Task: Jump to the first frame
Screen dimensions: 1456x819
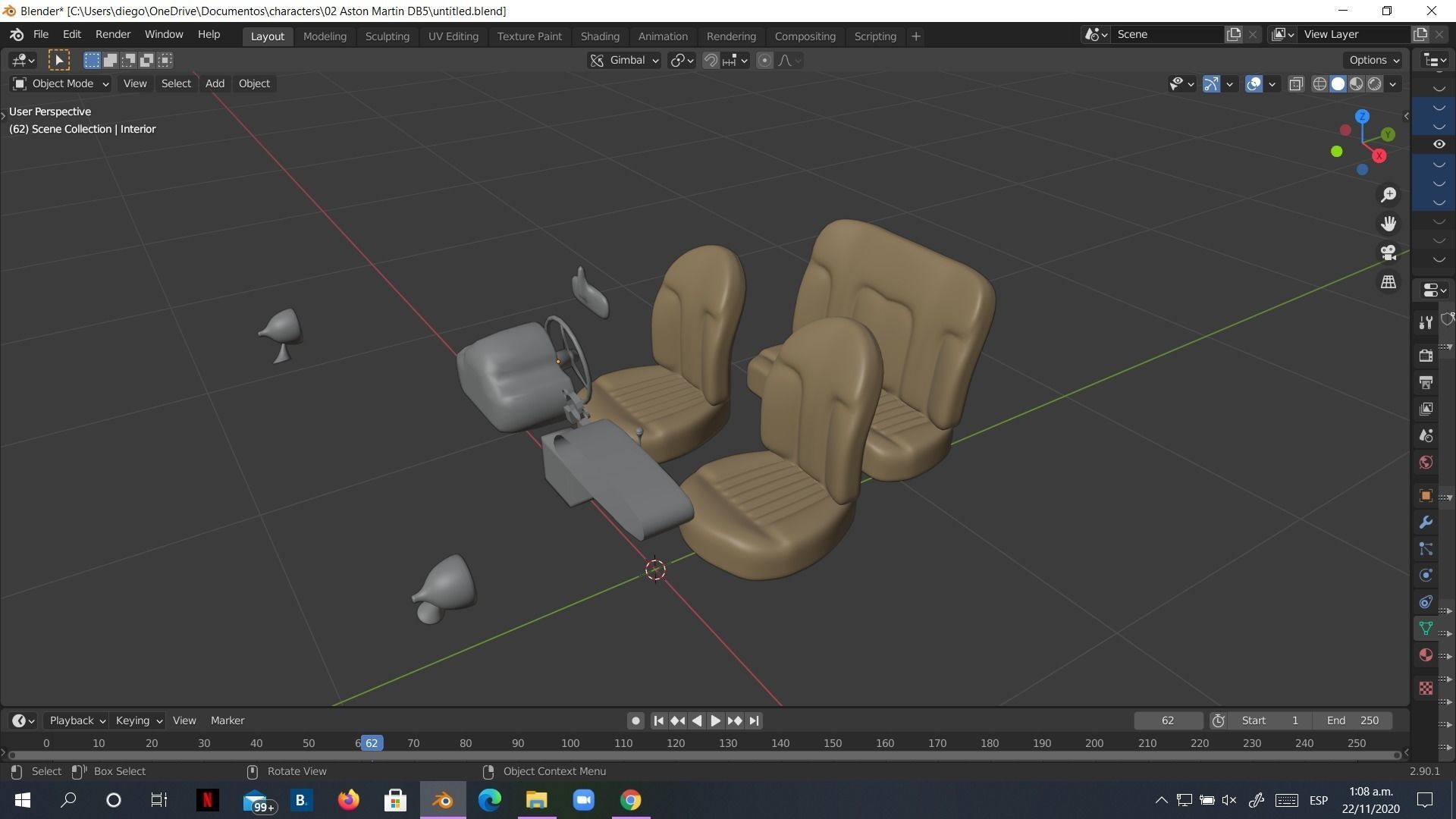Action: 658,720
